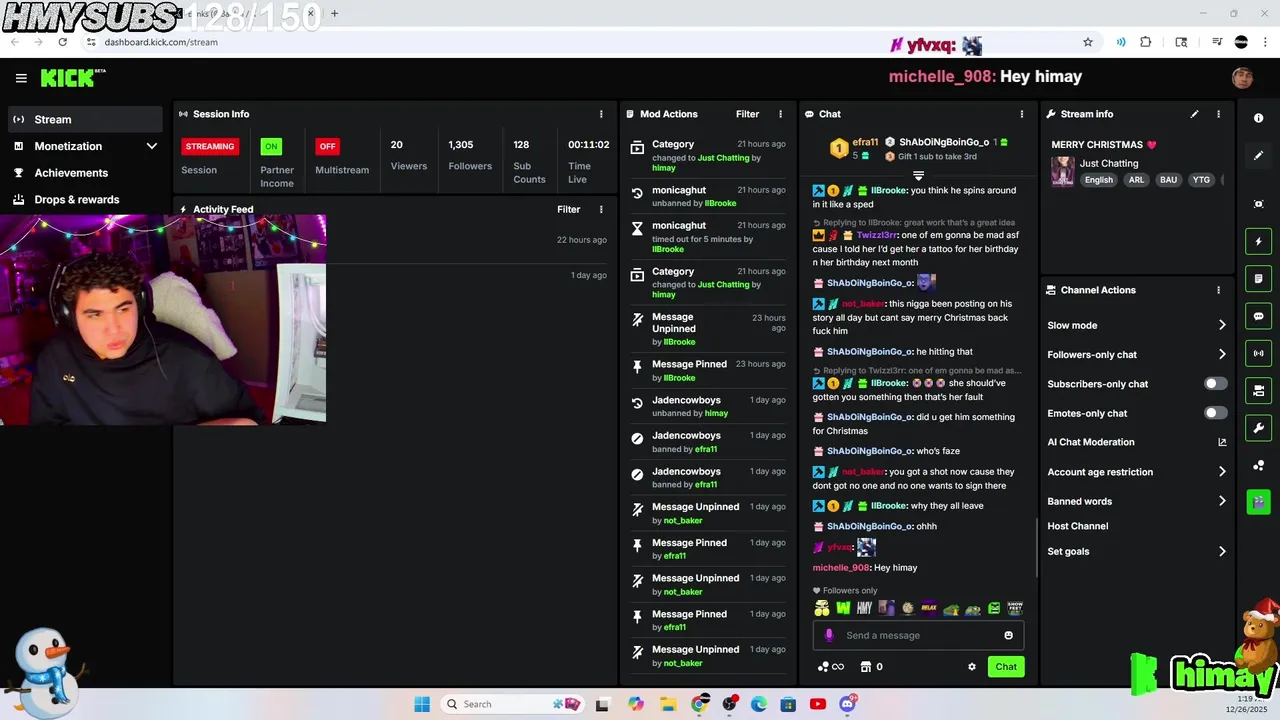Open Stream info three-dot menu
Screen dimensions: 1280x720
pos(1218,114)
